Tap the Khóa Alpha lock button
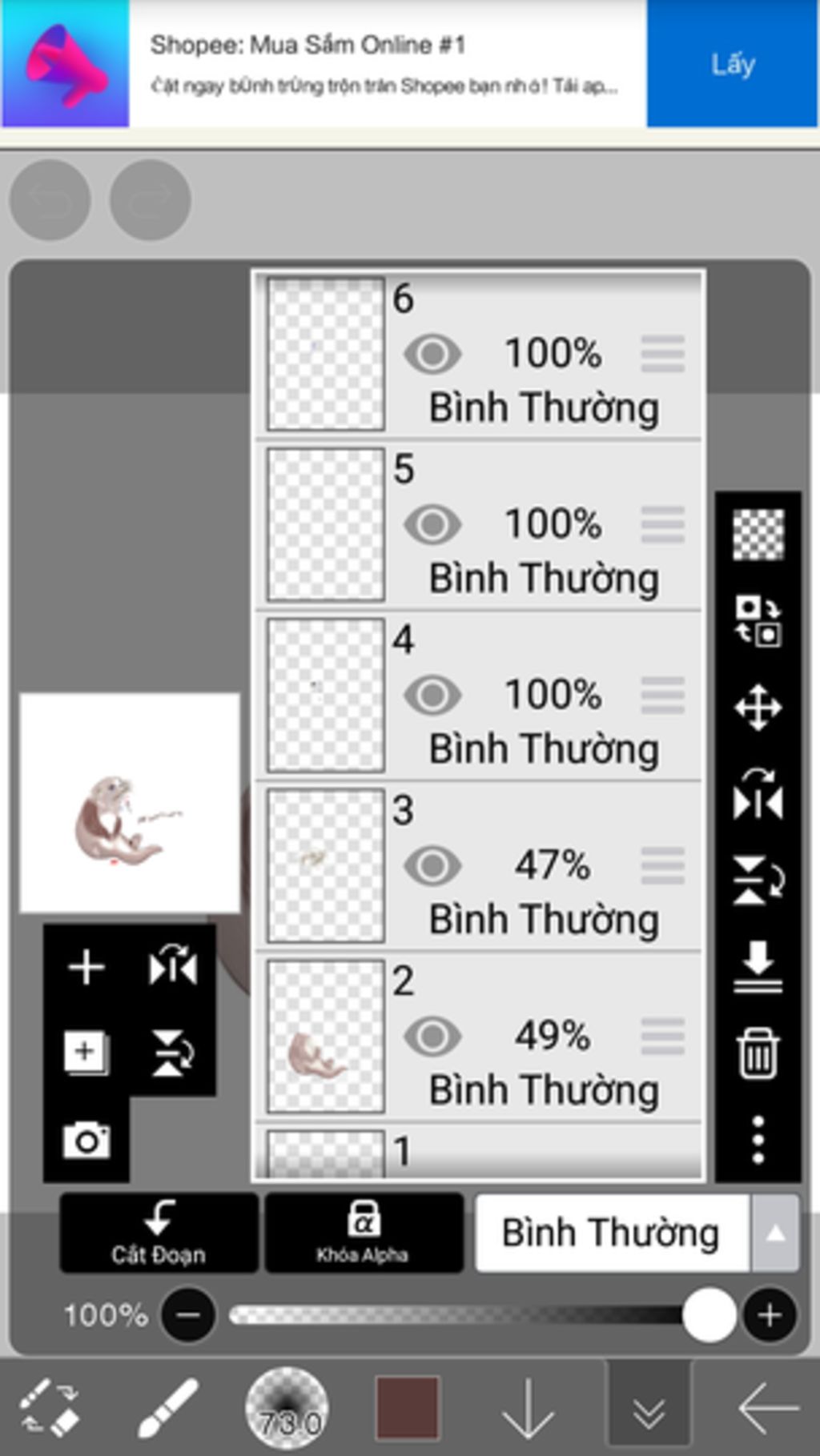This screenshot has width=820, height=1456. [364, 1233]
